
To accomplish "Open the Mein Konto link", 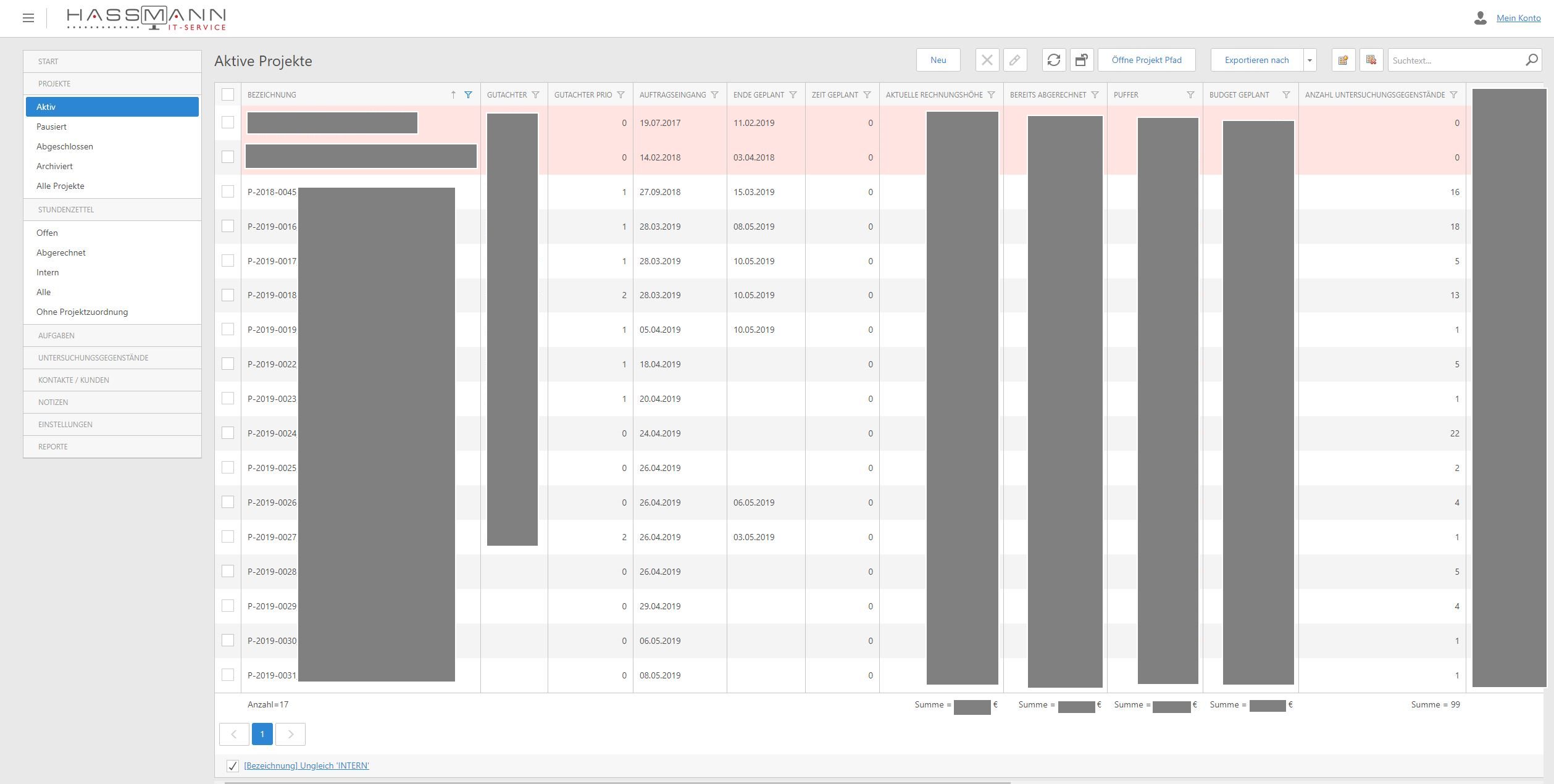I will tap(1518, 18).
